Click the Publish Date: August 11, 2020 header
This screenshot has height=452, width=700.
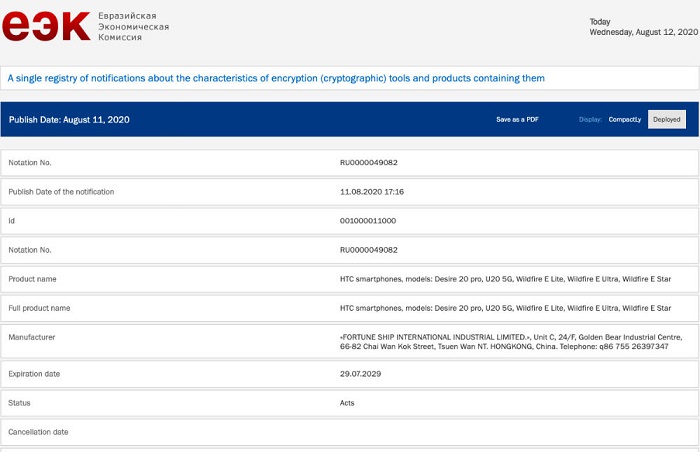69,120
